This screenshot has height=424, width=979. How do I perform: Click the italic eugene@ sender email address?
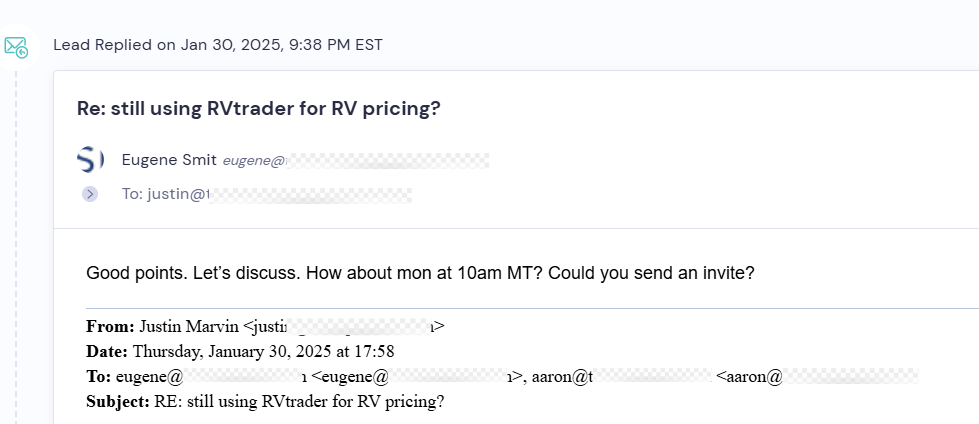[x=356, y=160]
